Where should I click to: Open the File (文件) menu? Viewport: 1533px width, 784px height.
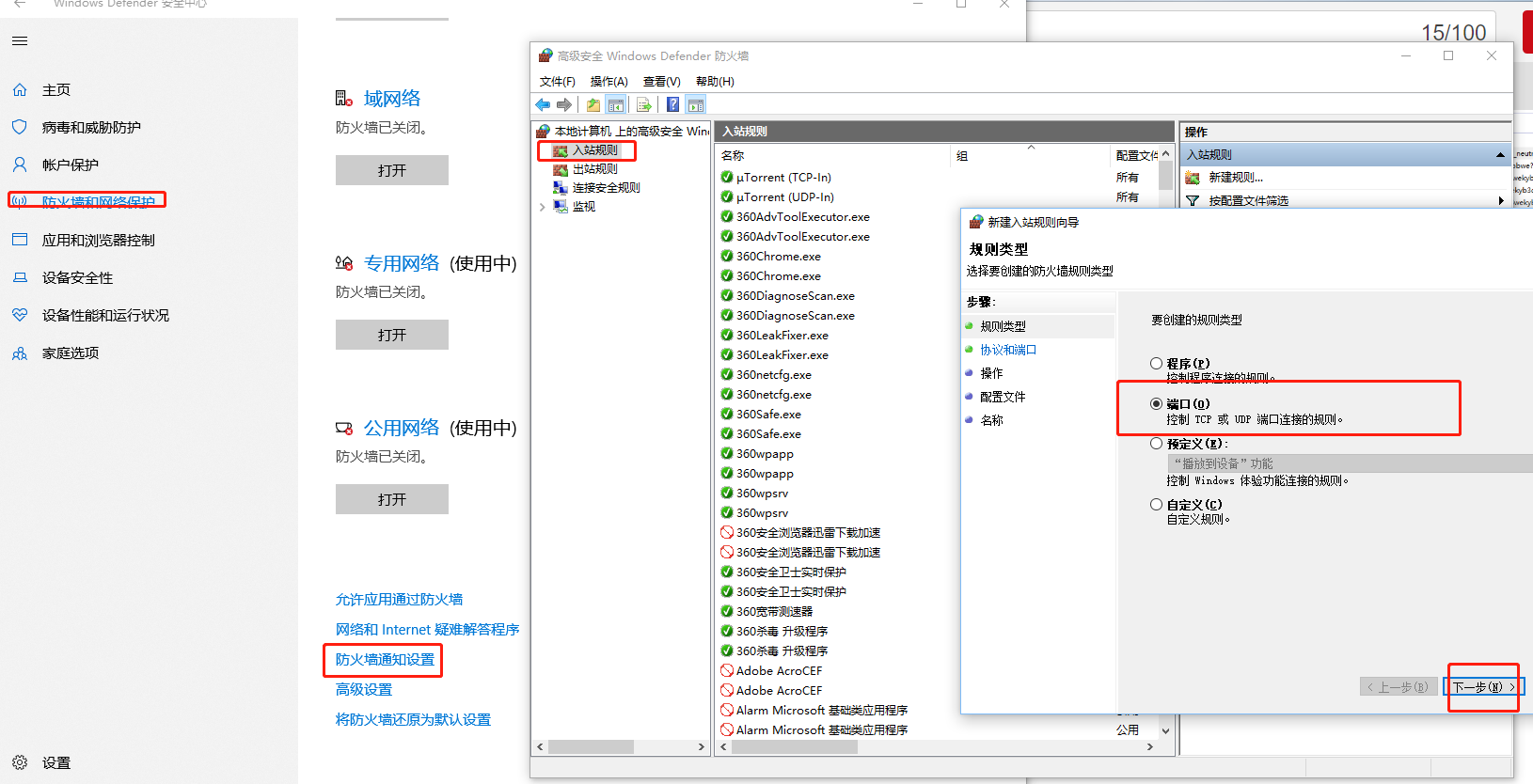click(x=558, y=82)
